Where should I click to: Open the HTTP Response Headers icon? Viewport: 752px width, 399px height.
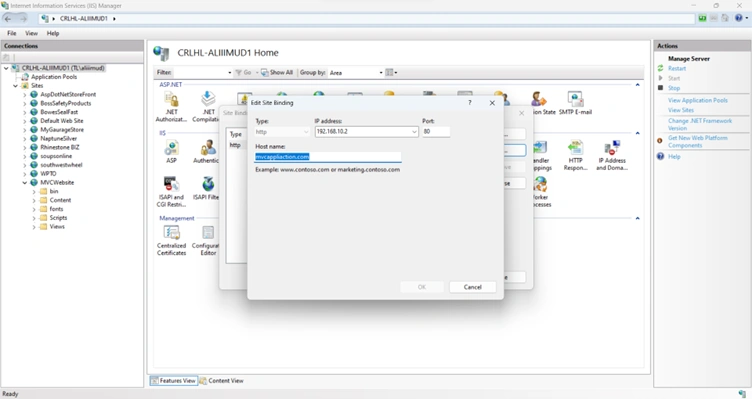tap(575, 155)
